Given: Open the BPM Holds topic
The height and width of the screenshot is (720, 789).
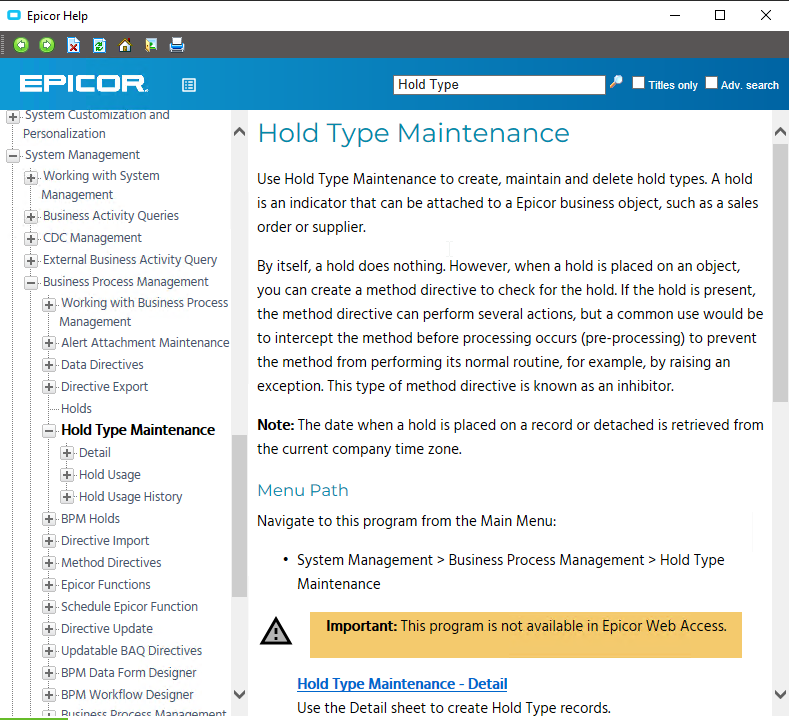Looking at the screenshot, I should tap(91, 519).
